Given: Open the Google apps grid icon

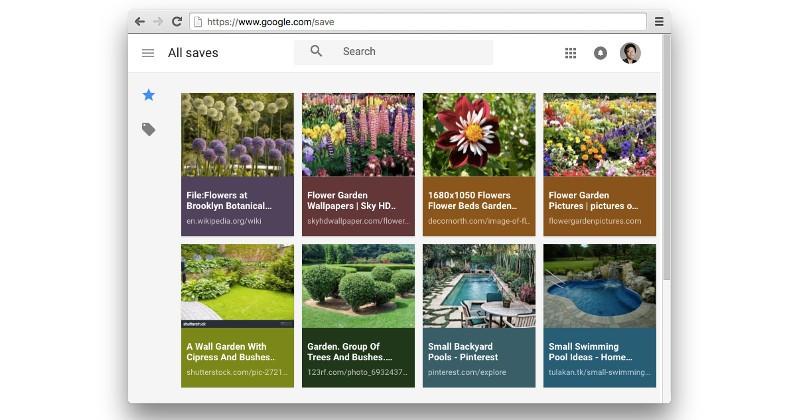Looking at the screenshot, I should tap(570, 53).
